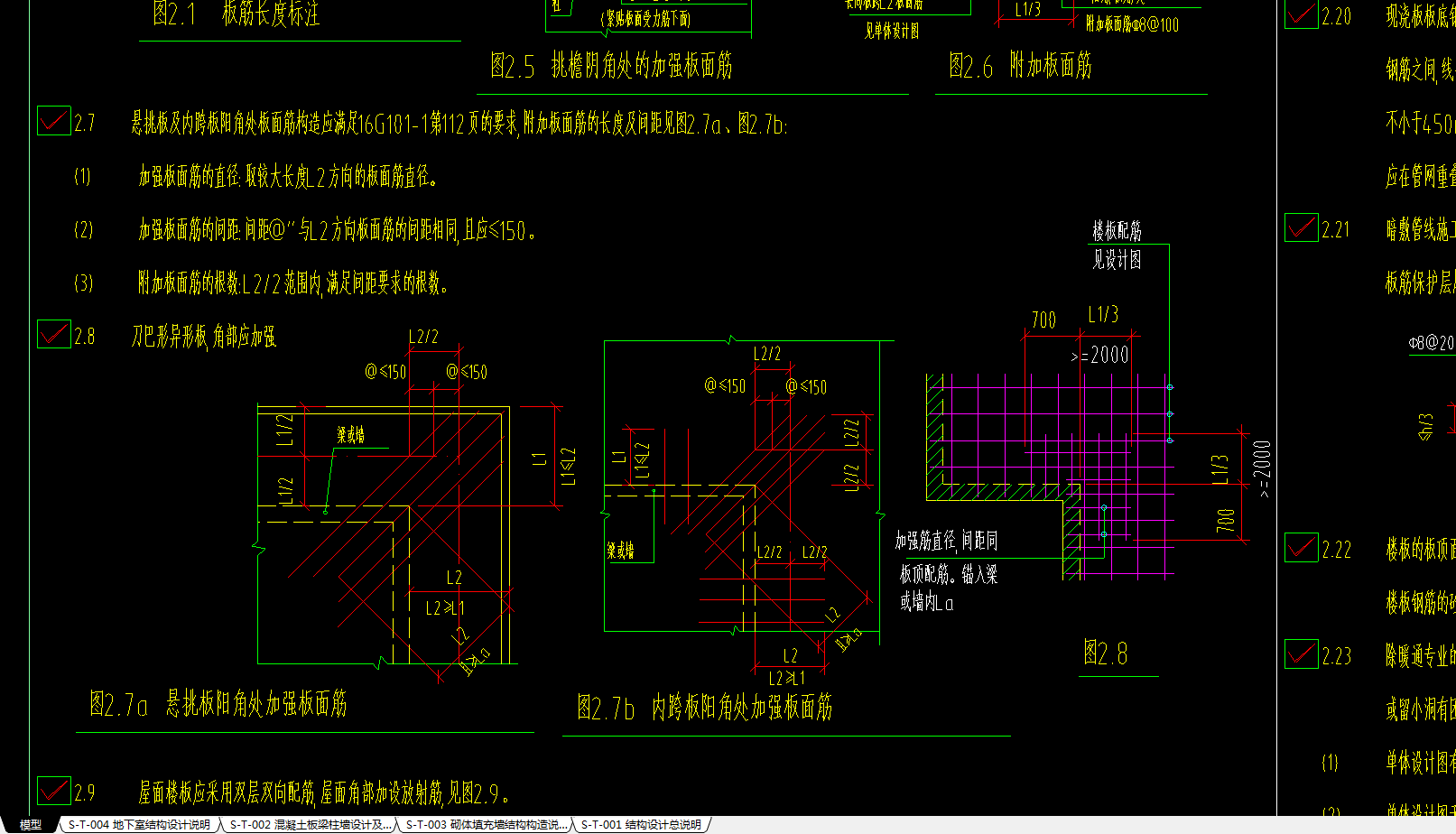Open layout tab S-T-004 地下室结构设计说明
The height and width of the screenshot is (834, 1456).
pos(139,825)
